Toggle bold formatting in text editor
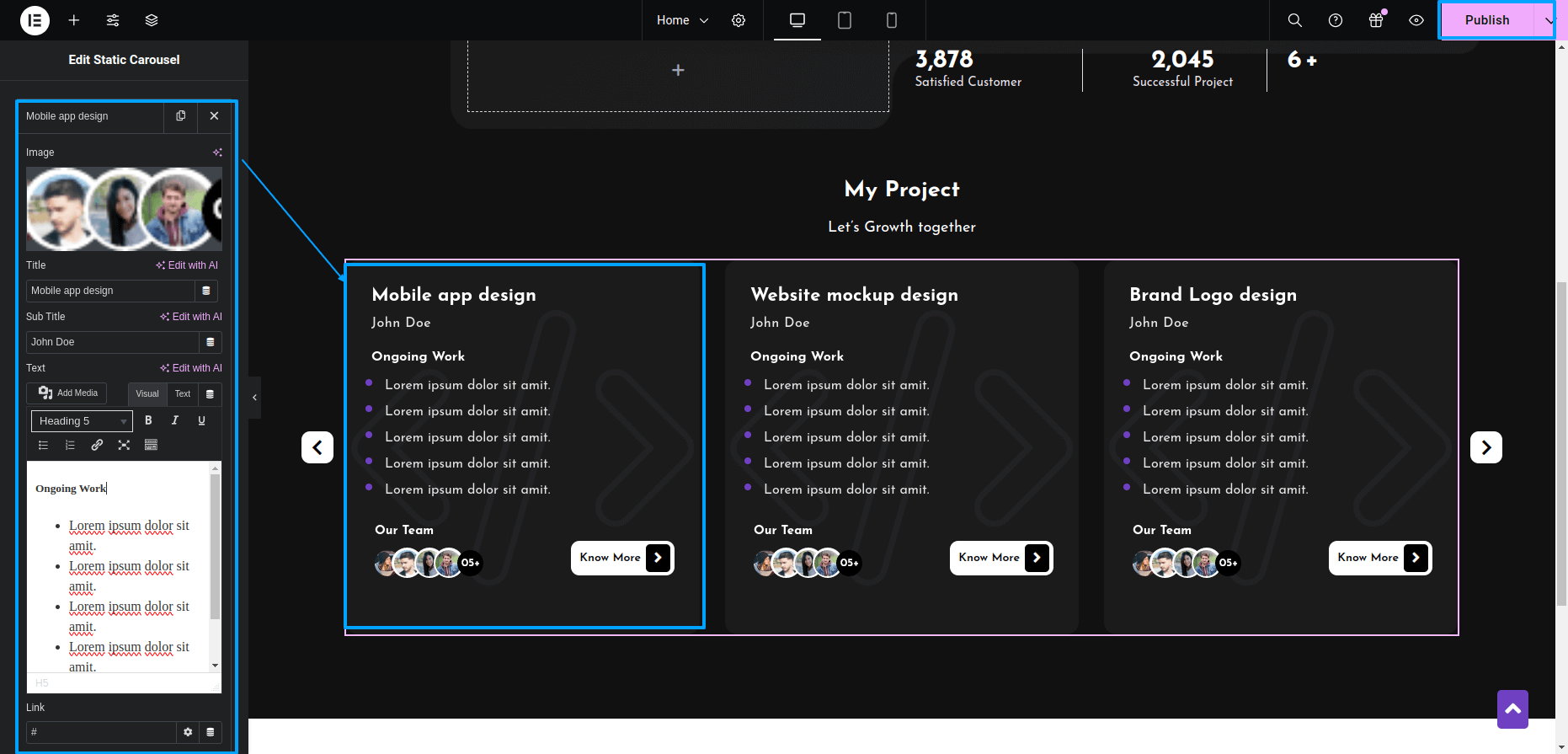 [148, 420]
